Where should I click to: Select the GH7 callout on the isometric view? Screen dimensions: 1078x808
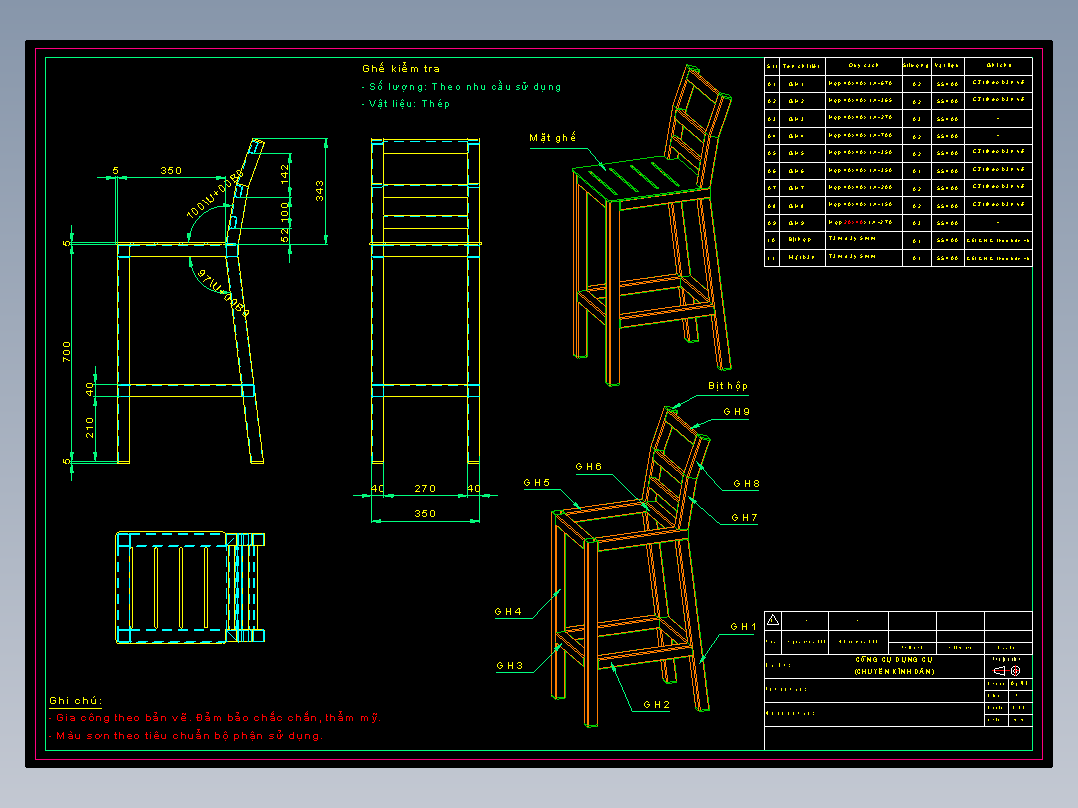pyautogui.click(x=744, y=518)
